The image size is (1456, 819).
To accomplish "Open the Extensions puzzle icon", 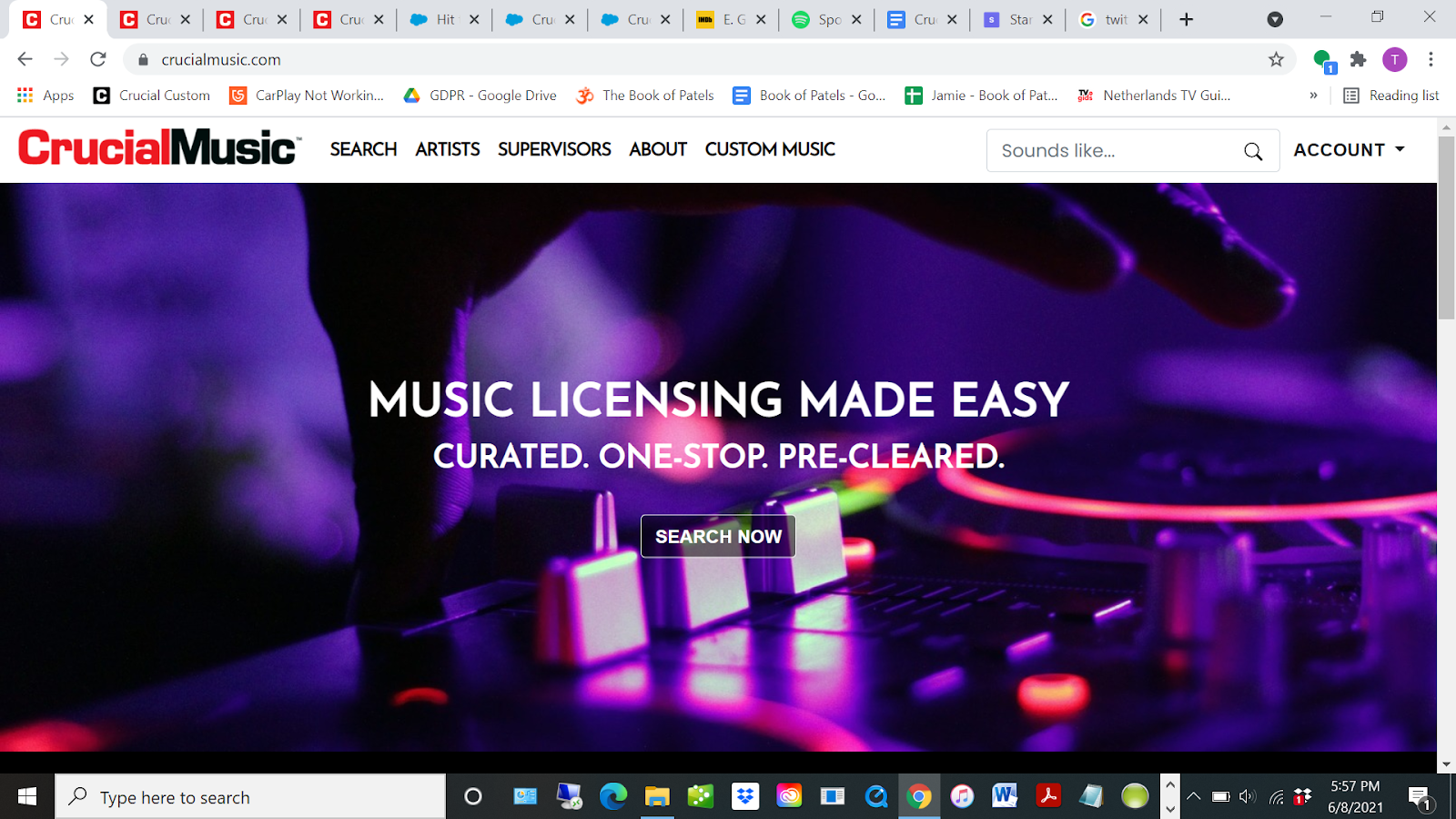I will pyautogui.click(x=1359, y=59).
